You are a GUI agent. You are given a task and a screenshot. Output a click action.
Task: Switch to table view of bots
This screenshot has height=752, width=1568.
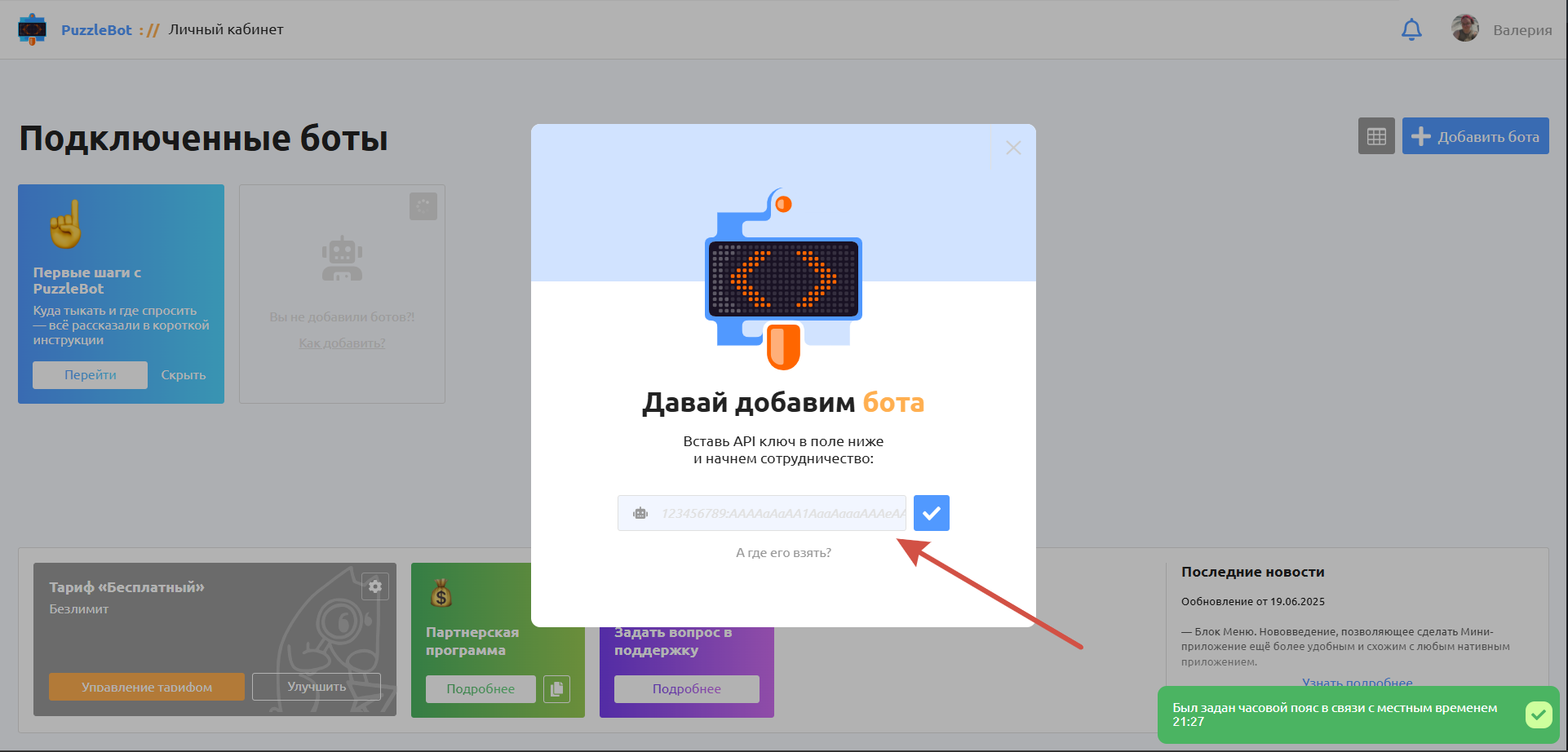tap(1376, 136)
